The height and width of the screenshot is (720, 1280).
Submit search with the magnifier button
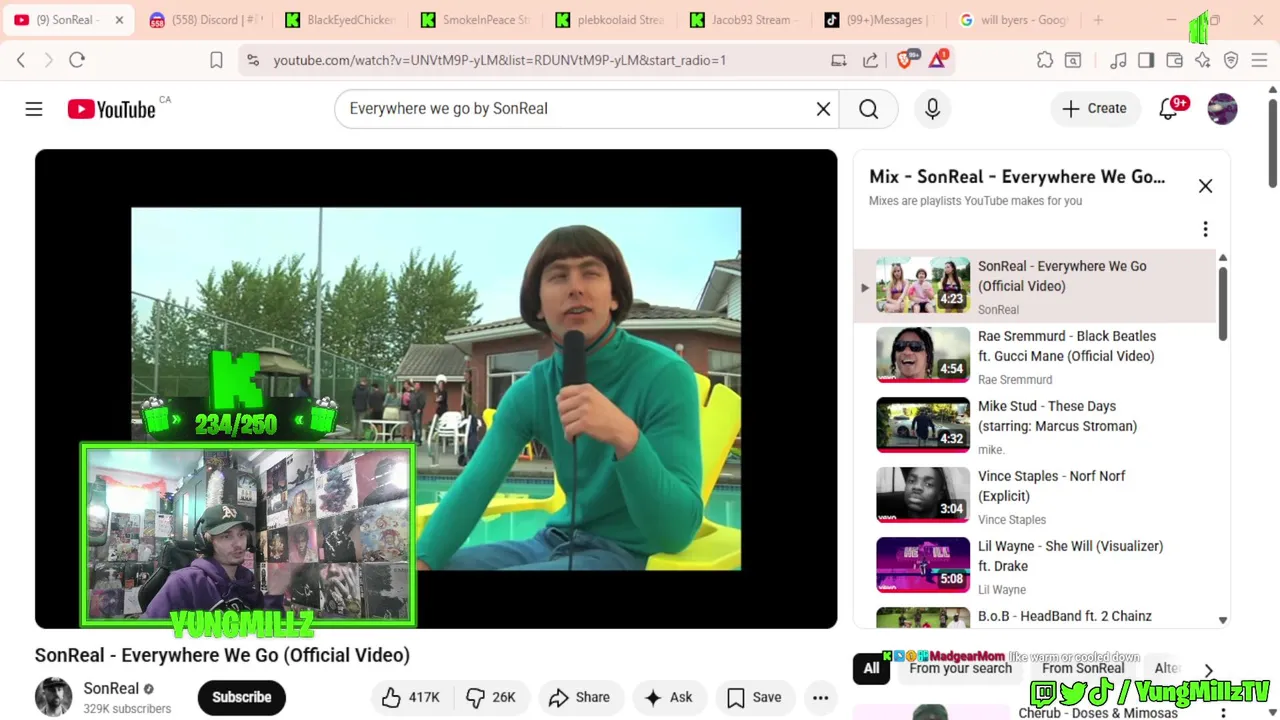click(869, 109)
